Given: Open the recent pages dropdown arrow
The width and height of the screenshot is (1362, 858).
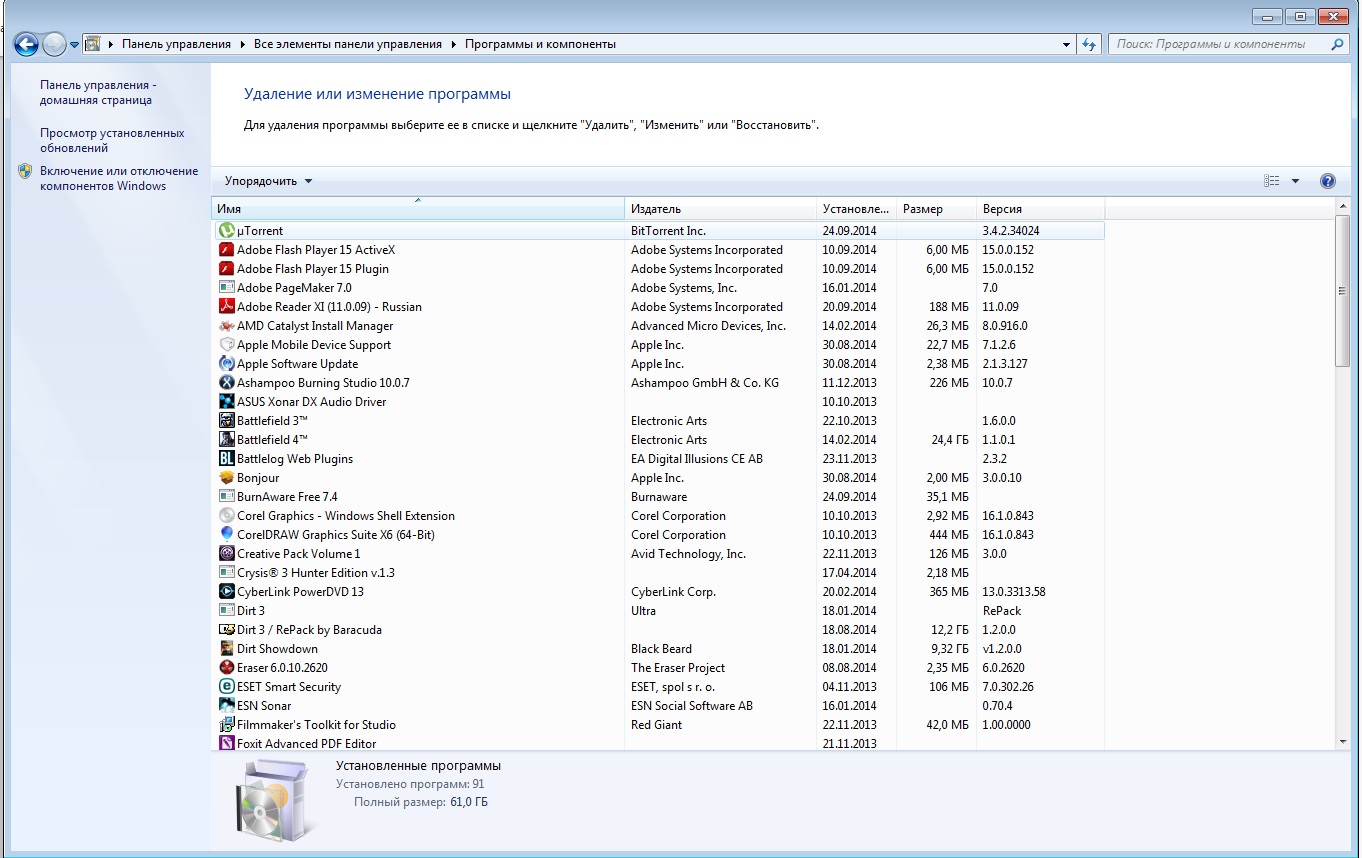Looking at the screenshot, I should [x=74, y=45].
